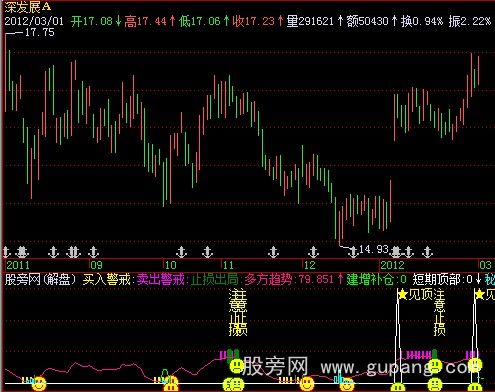Jump to the 09 month timeline marker
The image size is (495, 392).
pos(97,265)
